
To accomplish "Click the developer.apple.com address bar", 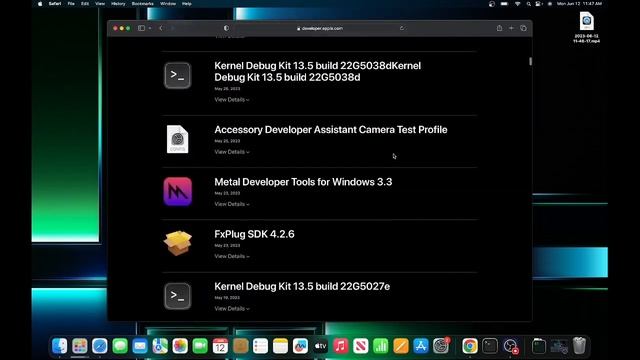I will click(320, 28).
